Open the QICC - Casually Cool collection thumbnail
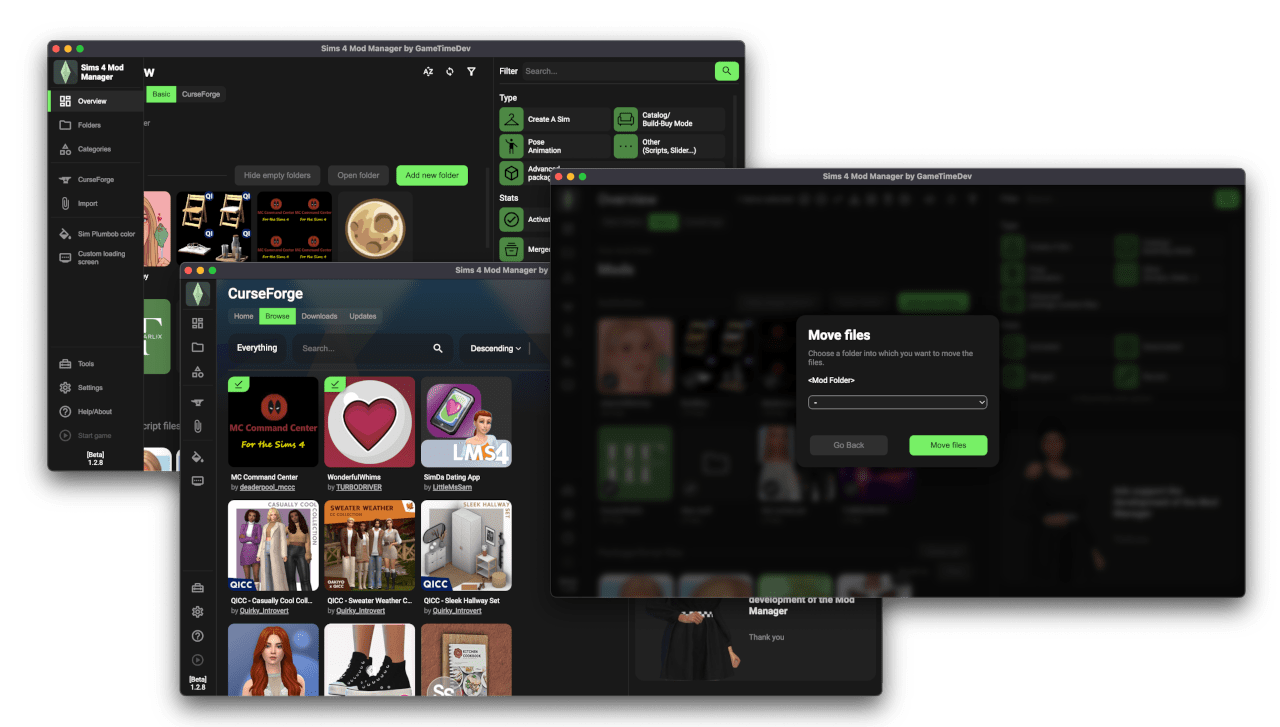 click(273, 546)
